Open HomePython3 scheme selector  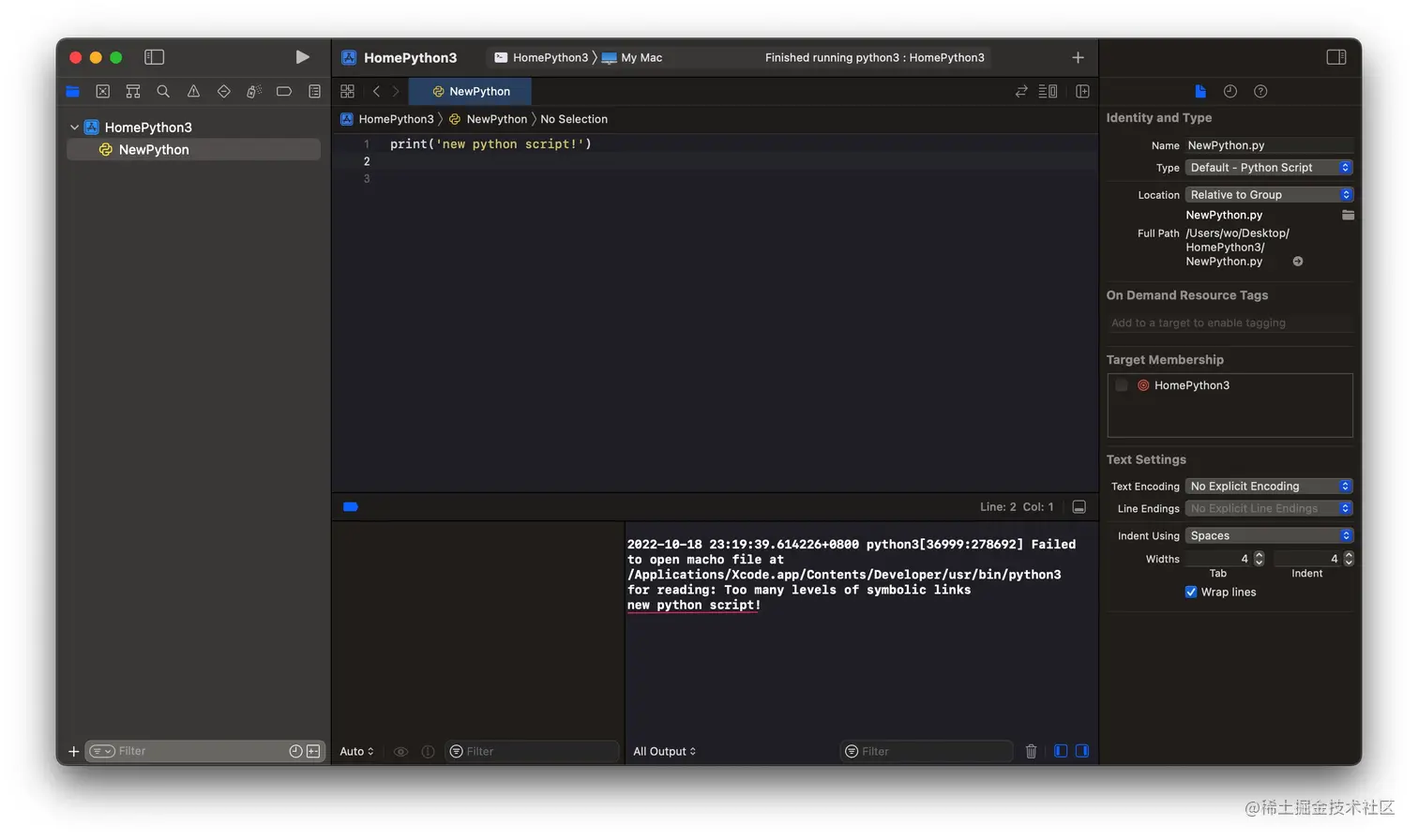point(541,57)
